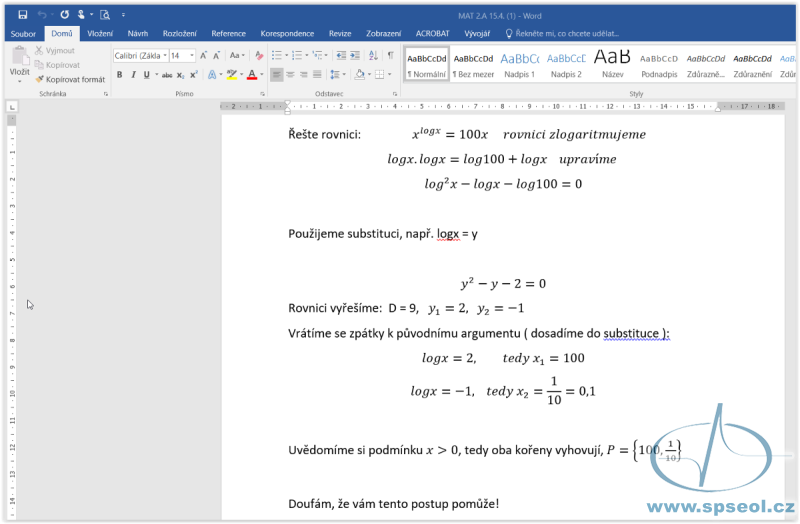Toggle Bold formatting
800x524 pixels.
[119, 74]
